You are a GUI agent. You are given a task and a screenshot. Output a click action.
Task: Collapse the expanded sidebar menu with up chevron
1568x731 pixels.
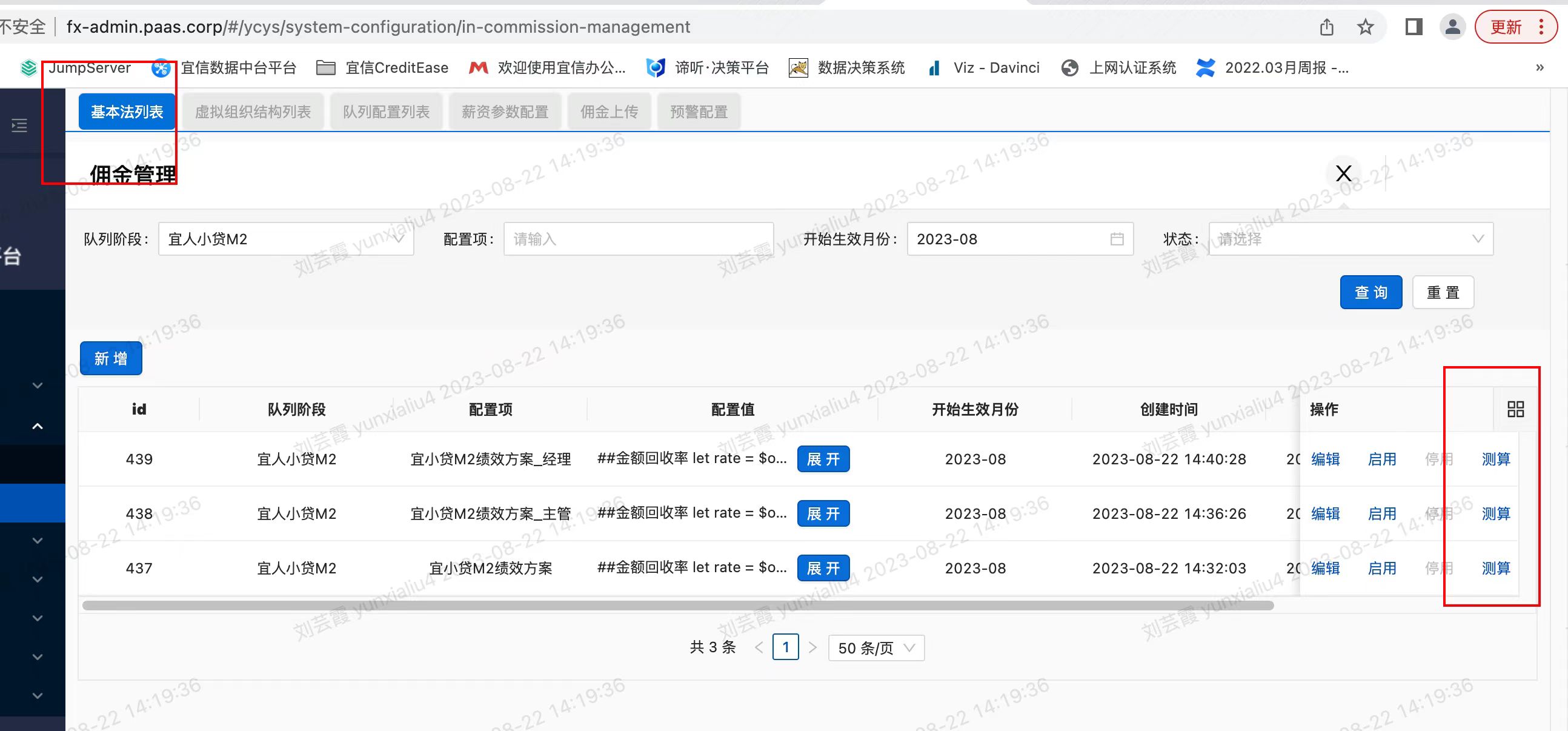pos(37,426)
